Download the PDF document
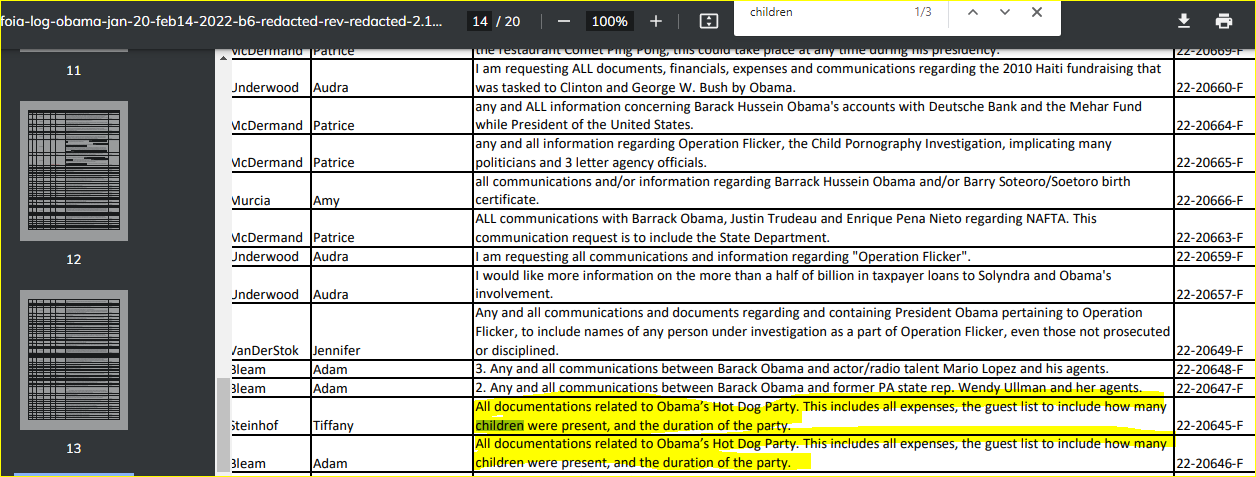 (x=1184, y=21)
